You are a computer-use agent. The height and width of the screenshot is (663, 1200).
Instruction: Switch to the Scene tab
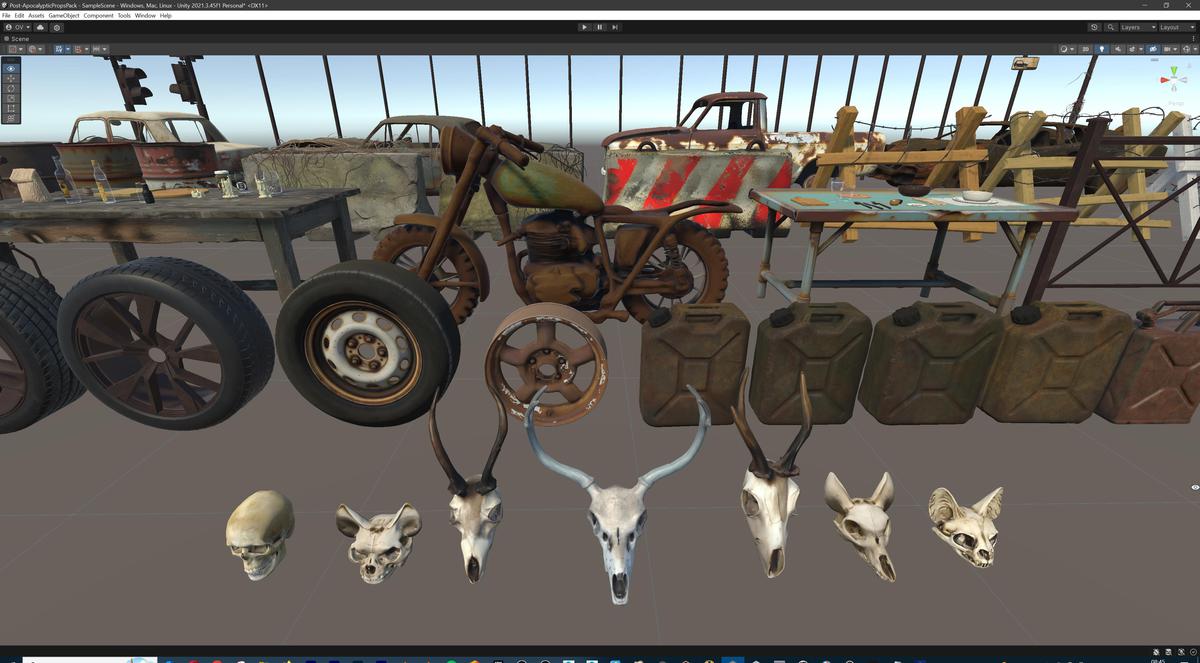18,38
